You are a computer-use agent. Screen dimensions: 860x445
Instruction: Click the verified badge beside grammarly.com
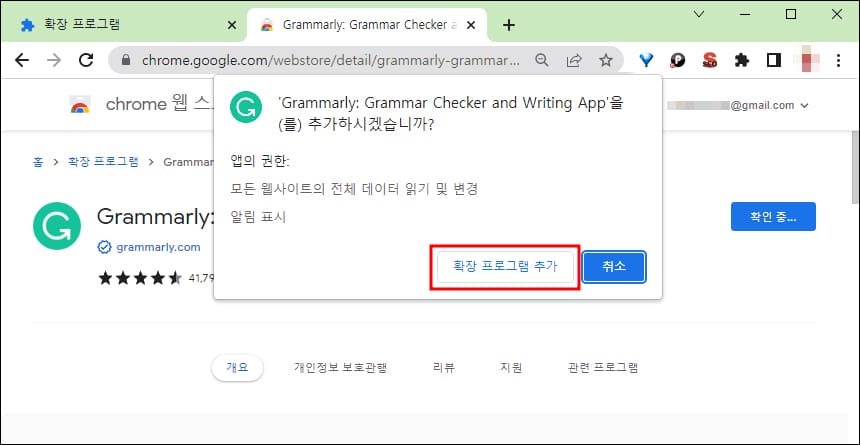(x=104, y=247)
